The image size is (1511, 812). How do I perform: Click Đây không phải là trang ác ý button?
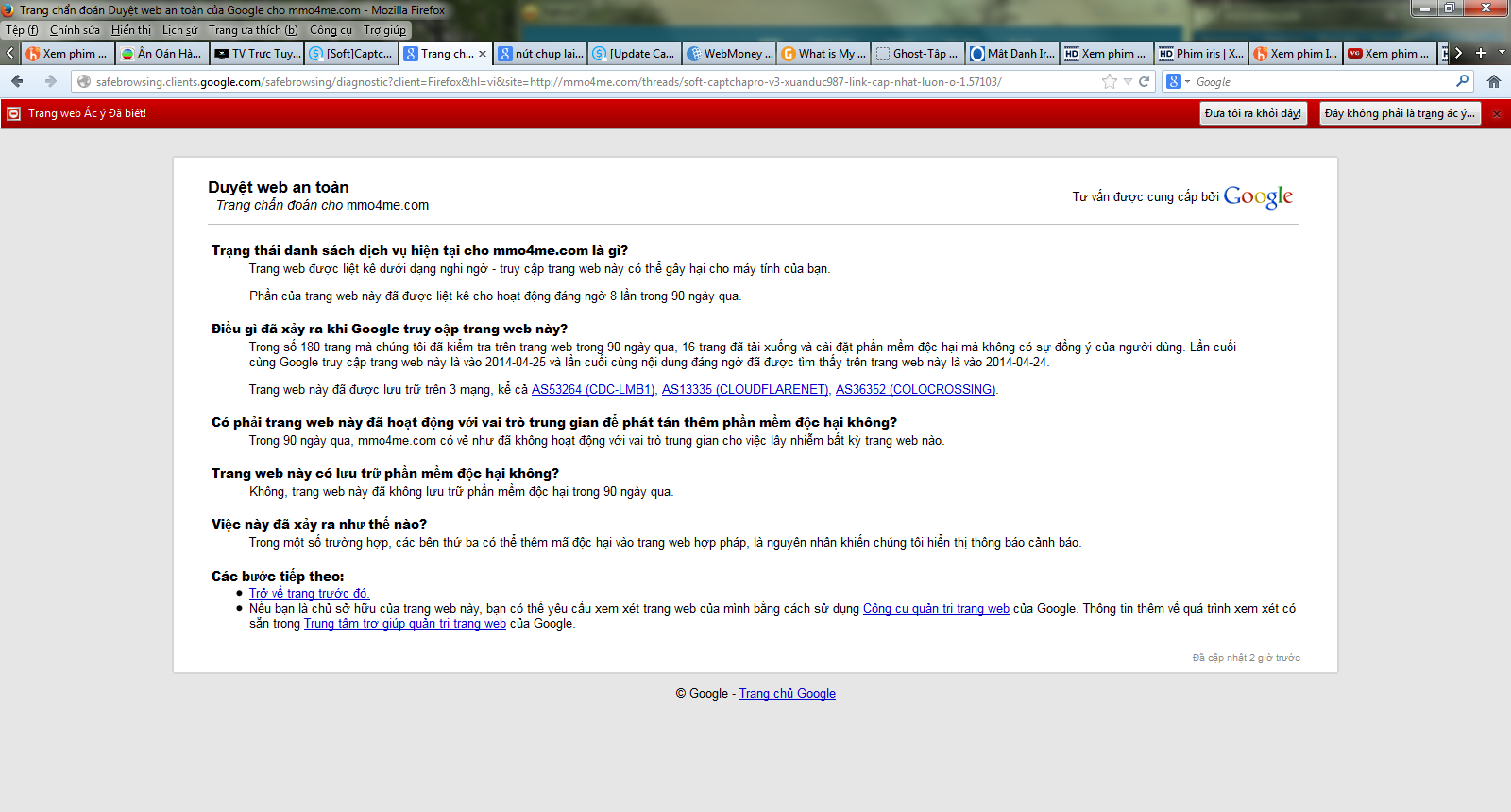tap(1400, 113)
